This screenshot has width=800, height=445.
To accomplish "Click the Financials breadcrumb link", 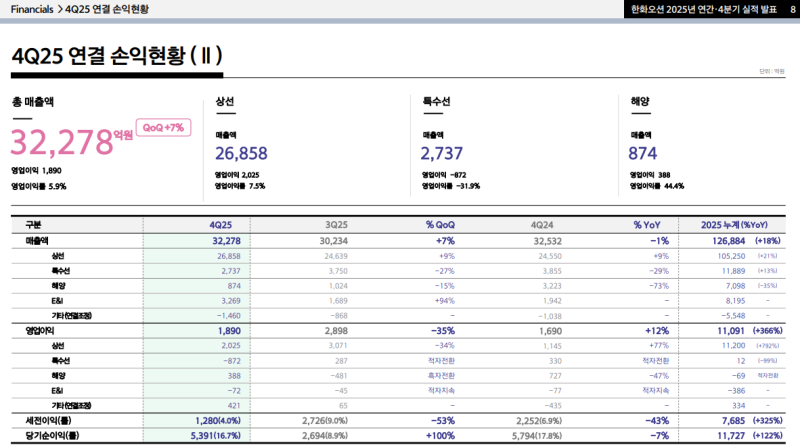I will (32, 9).
